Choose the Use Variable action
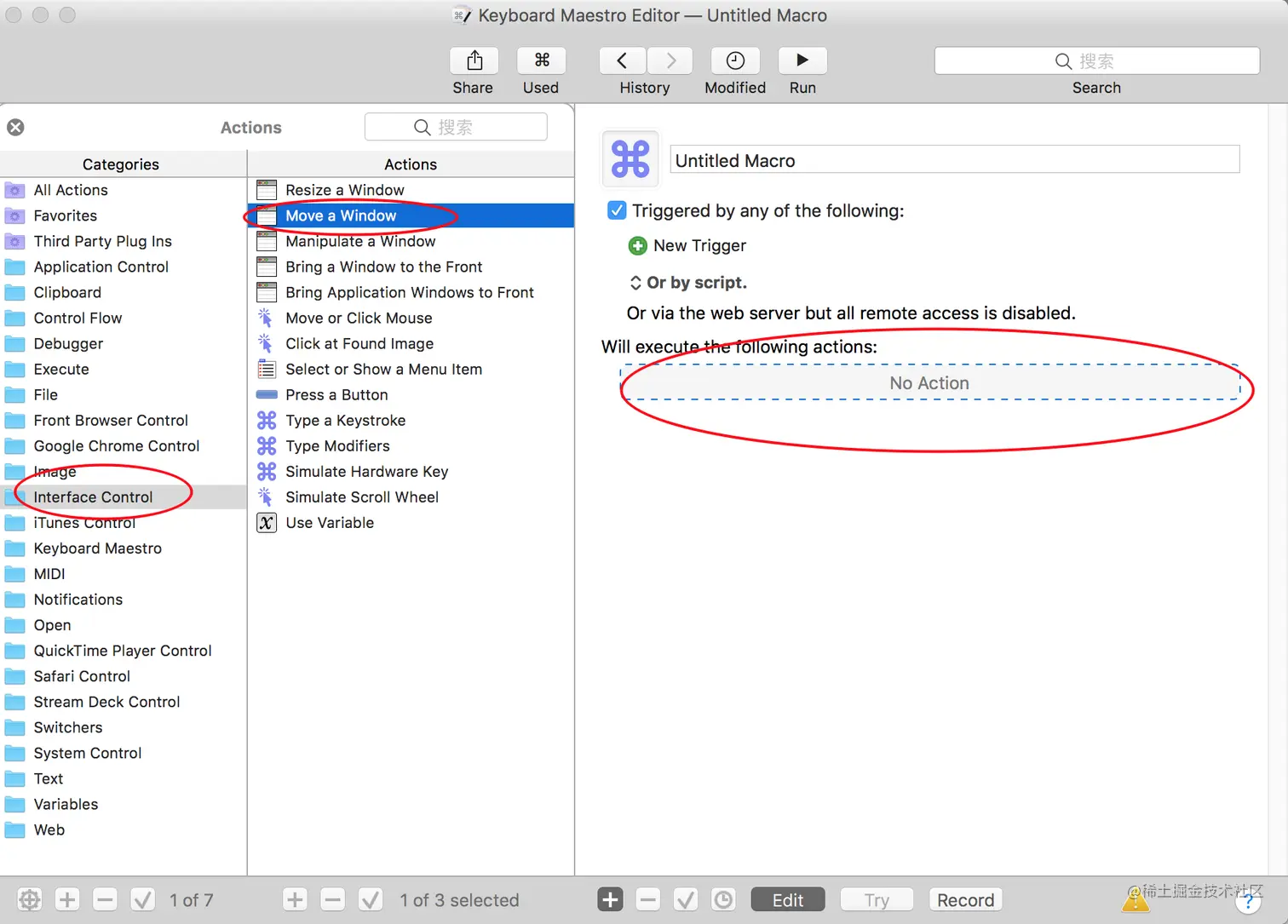The image size is (1288, 924). click(411, 522)
